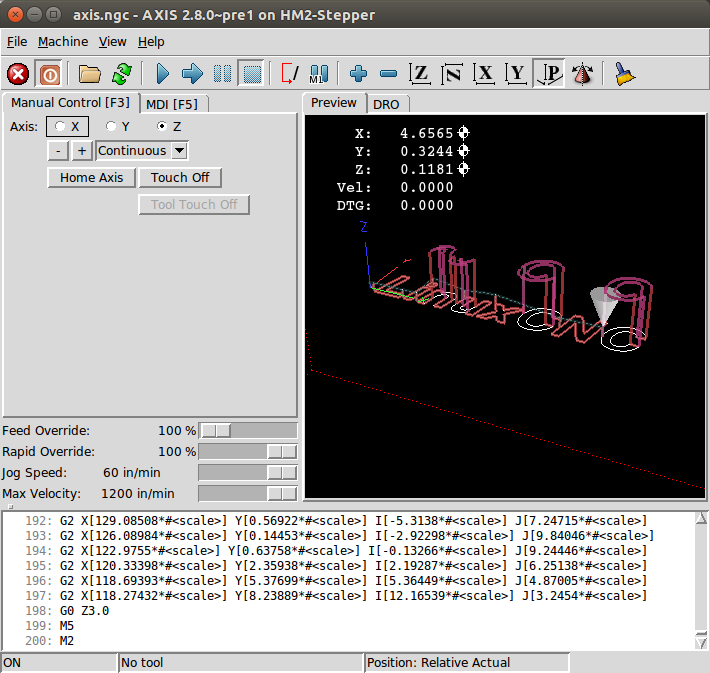Switch to the MDI [F5] tab
The height and width of the screenshot is (673, 710).
click(173, 103)
